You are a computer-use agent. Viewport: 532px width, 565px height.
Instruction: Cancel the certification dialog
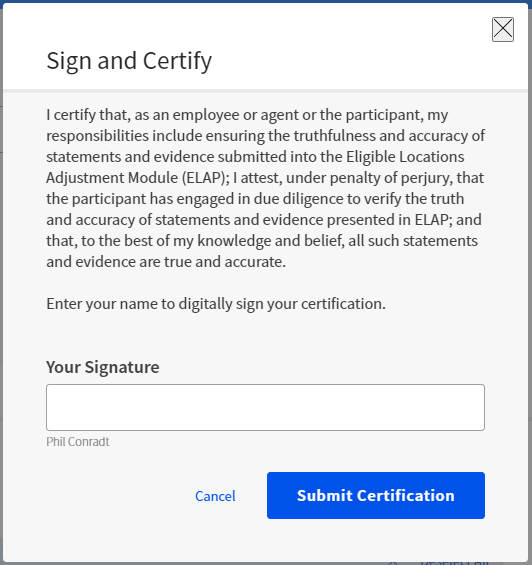215,496
